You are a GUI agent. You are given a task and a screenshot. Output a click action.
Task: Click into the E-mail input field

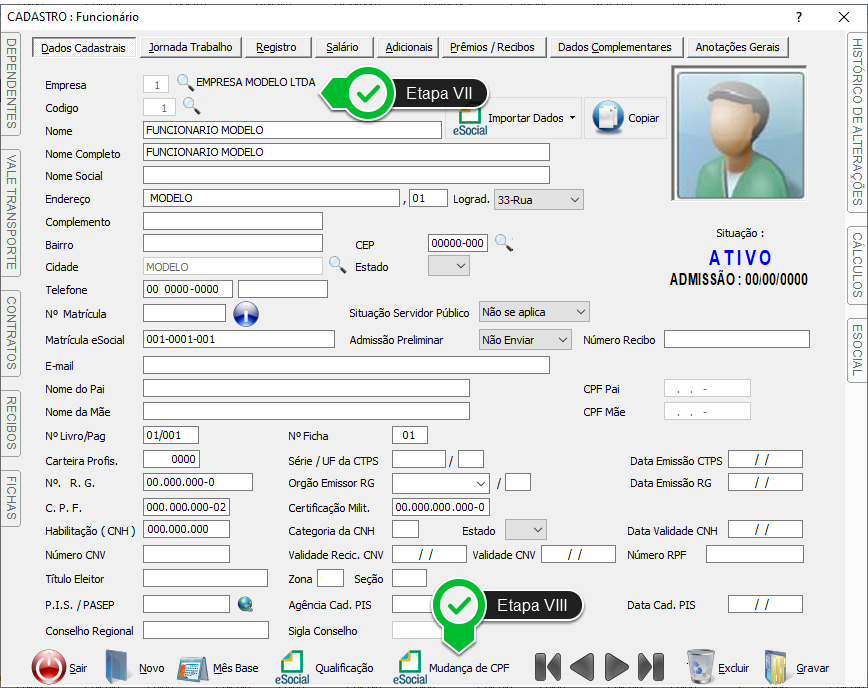tap(346, 366)
